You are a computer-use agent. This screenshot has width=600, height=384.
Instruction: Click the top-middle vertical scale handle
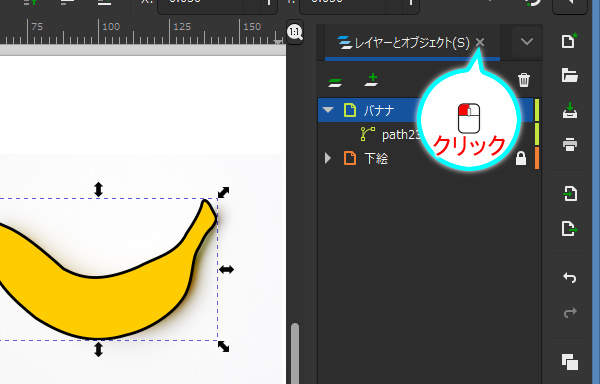98,189
